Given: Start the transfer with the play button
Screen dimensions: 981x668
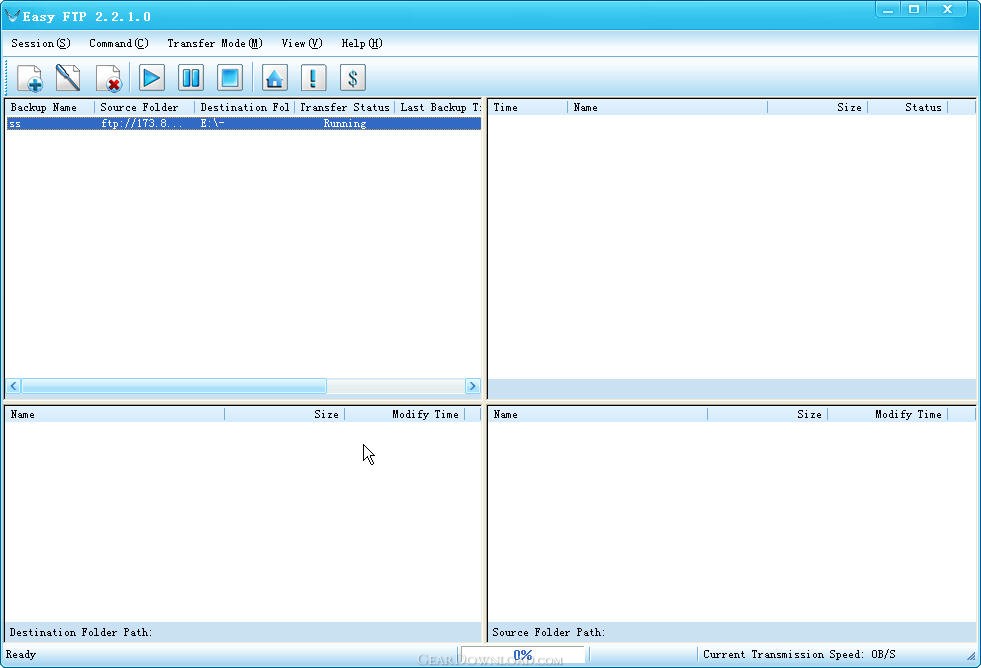Looking at the screenshot, I should click(x=151, y=78).
